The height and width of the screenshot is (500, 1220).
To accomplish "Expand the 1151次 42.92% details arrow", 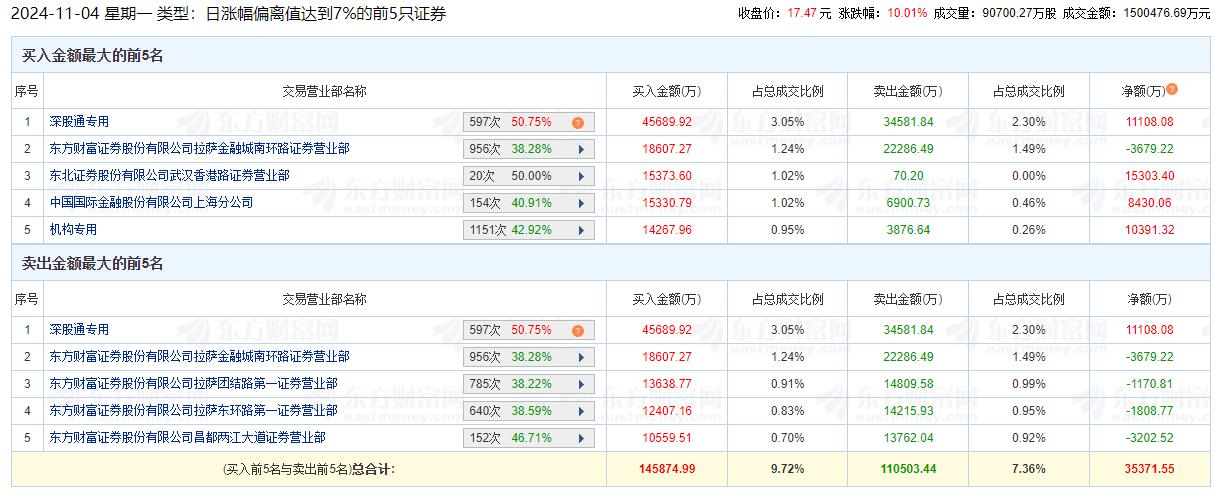I will pyautogui.click(x=581, y=230).
